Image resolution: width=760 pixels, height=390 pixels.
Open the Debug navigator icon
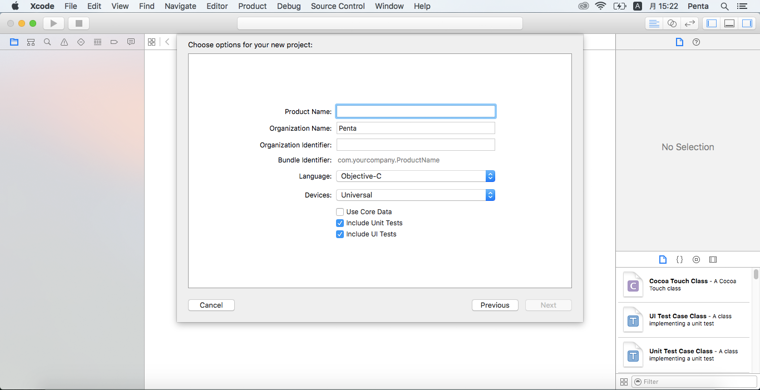pos(97,42)
